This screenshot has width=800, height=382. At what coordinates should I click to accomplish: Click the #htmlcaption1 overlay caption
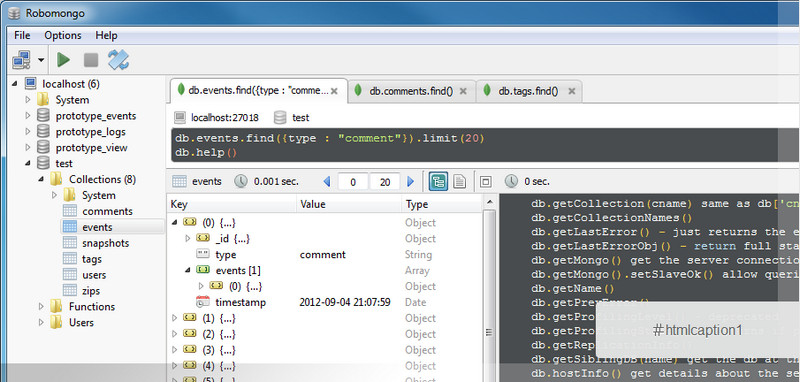point(697,330)
